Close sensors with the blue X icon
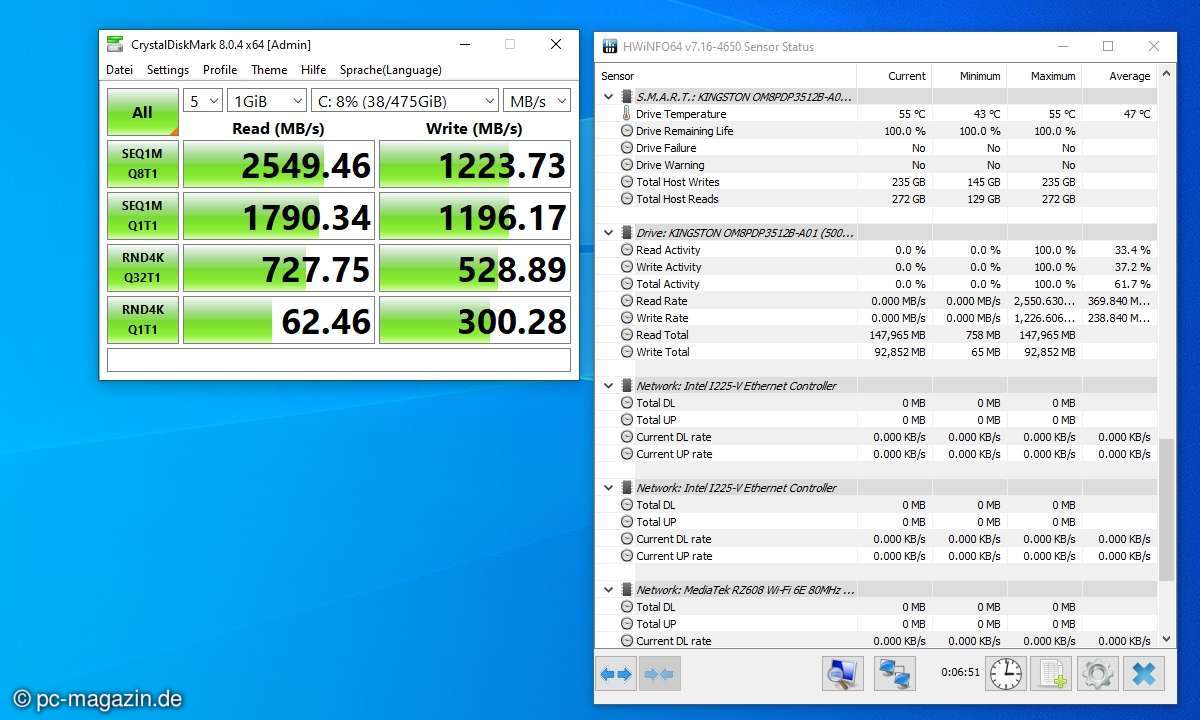The height and width of the screenshot is (720, 1200). tap(1144, 674)
